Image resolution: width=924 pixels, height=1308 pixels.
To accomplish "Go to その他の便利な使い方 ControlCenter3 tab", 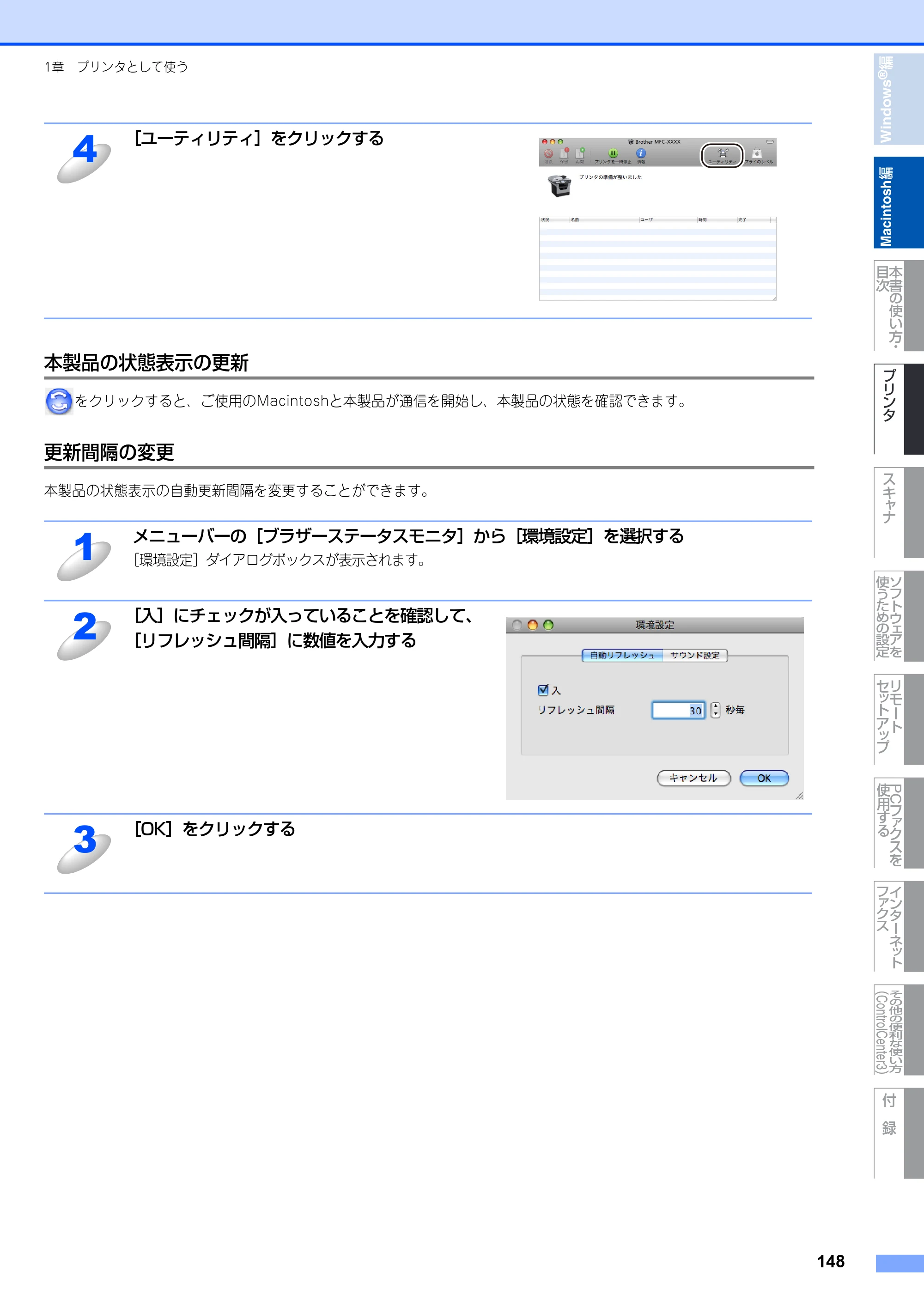I will click(899, 1029).
